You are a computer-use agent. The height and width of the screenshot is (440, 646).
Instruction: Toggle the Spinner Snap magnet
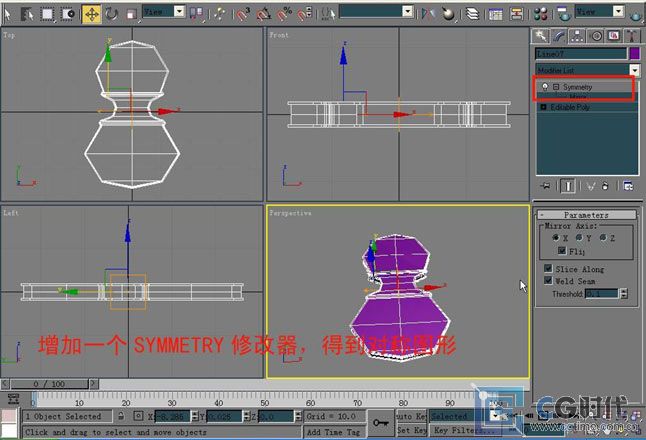coord(304,14)
